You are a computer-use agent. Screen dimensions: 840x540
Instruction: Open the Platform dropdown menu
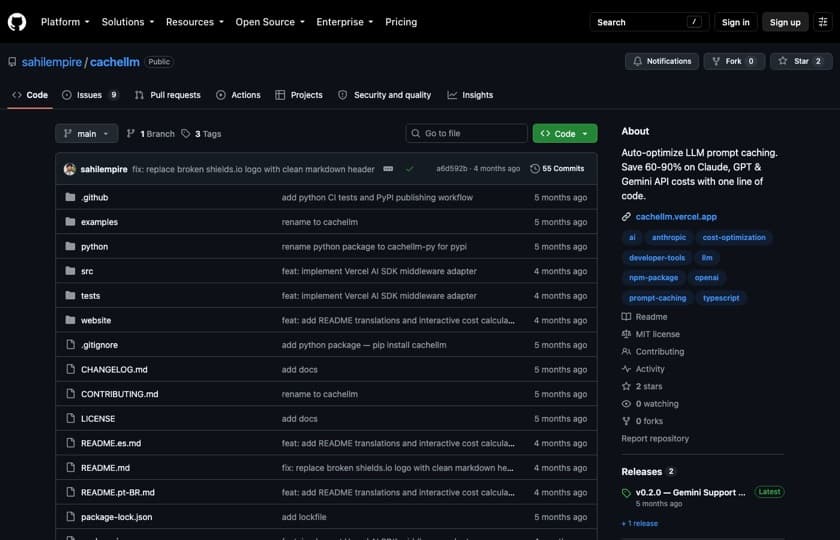65,22
